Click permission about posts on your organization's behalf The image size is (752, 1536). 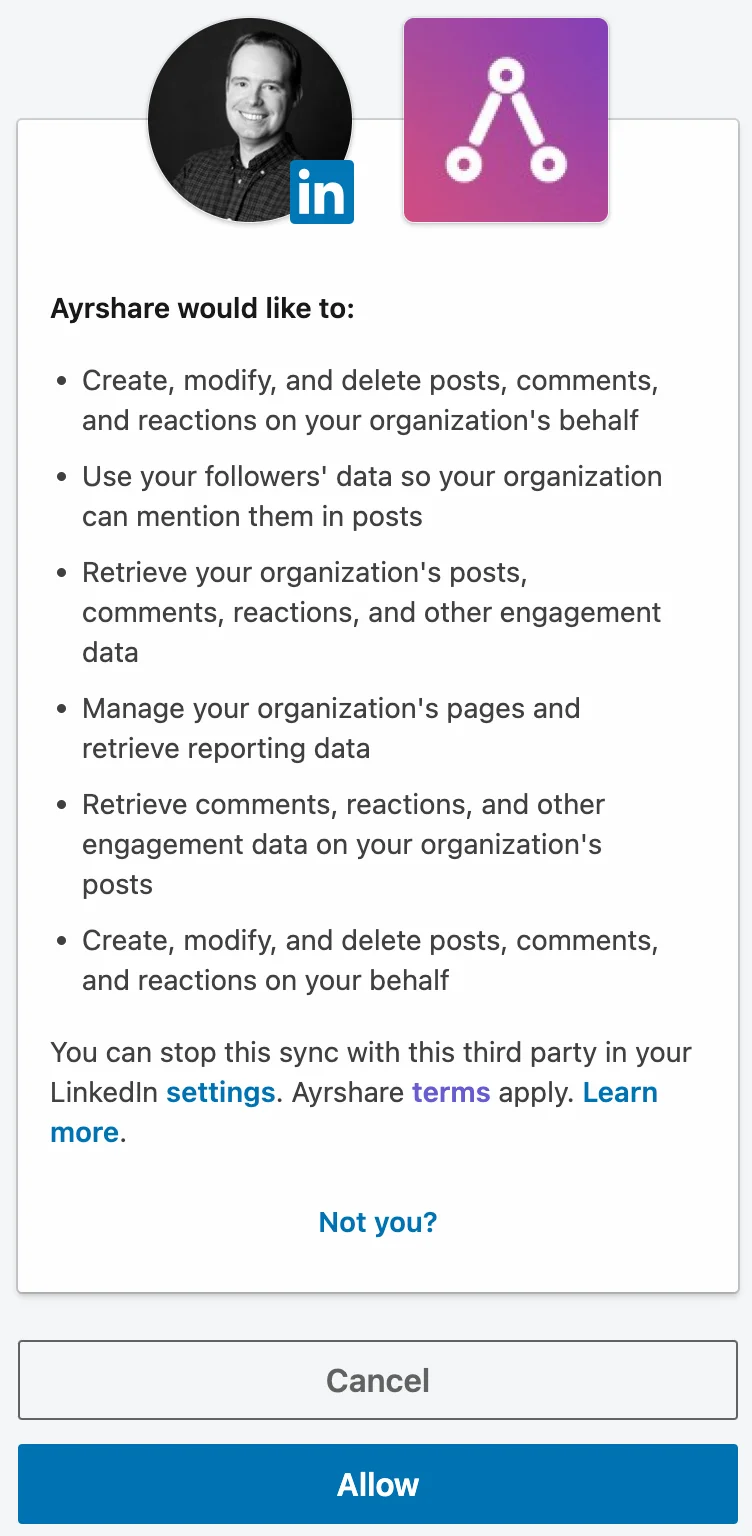[370, 400]
